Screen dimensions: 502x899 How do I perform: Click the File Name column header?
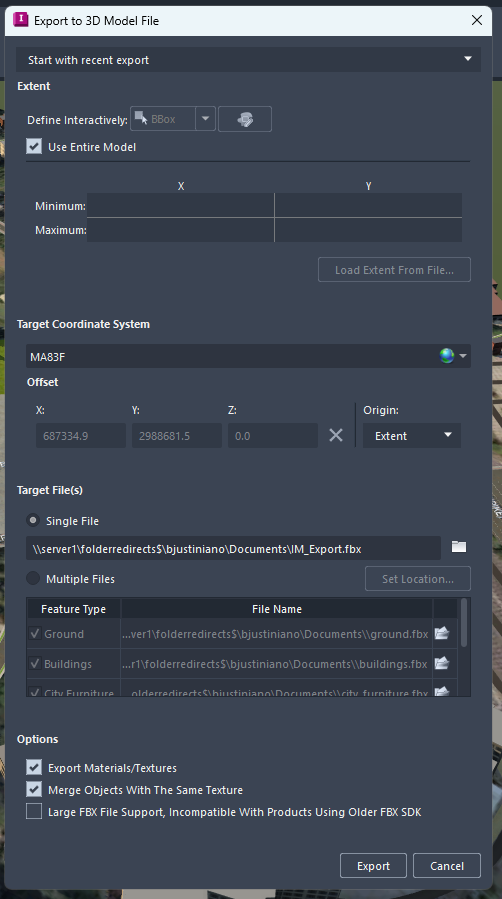277,609
